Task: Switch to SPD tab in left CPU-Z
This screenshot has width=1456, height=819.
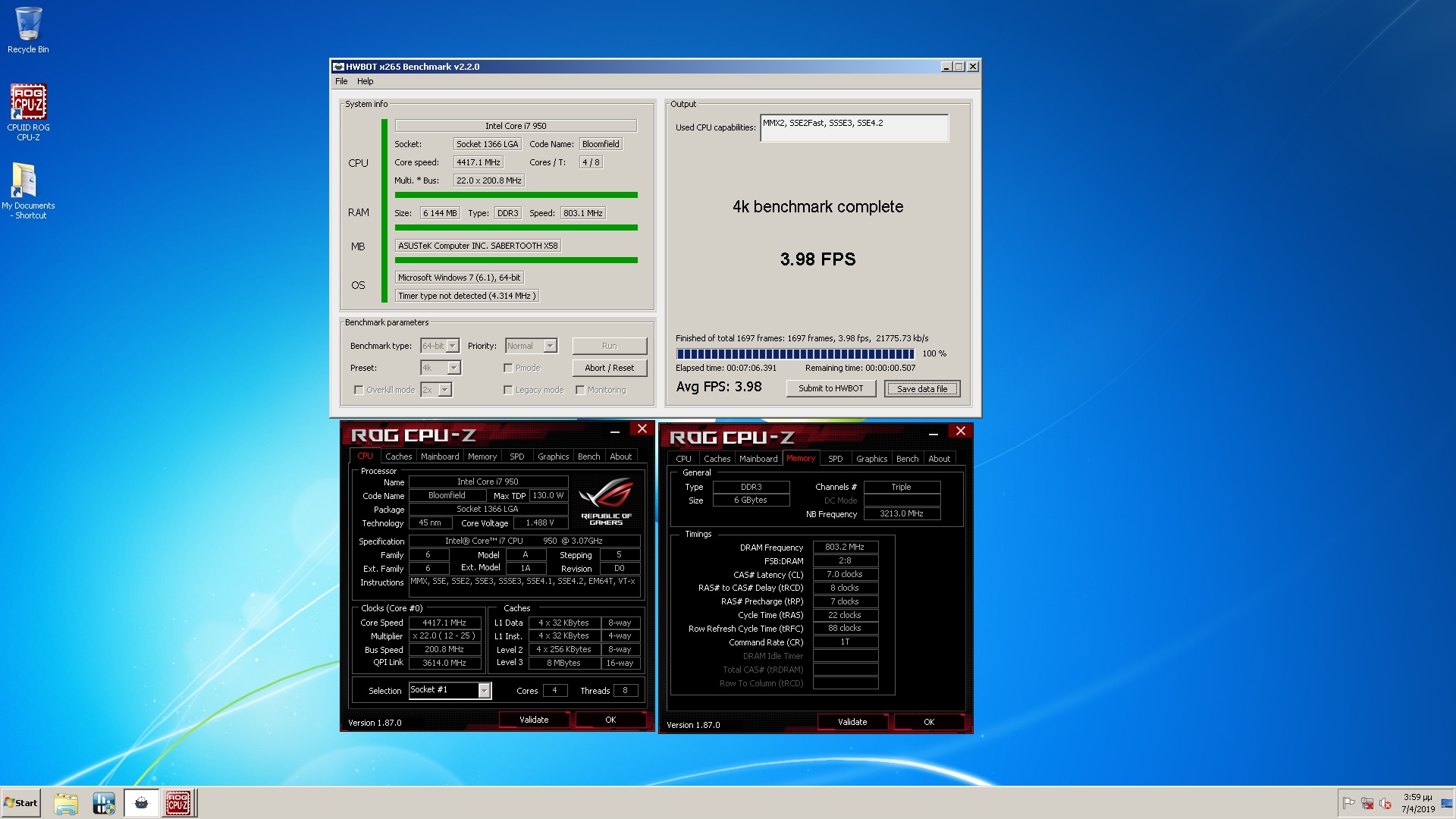Action: (x=517, y=457)
